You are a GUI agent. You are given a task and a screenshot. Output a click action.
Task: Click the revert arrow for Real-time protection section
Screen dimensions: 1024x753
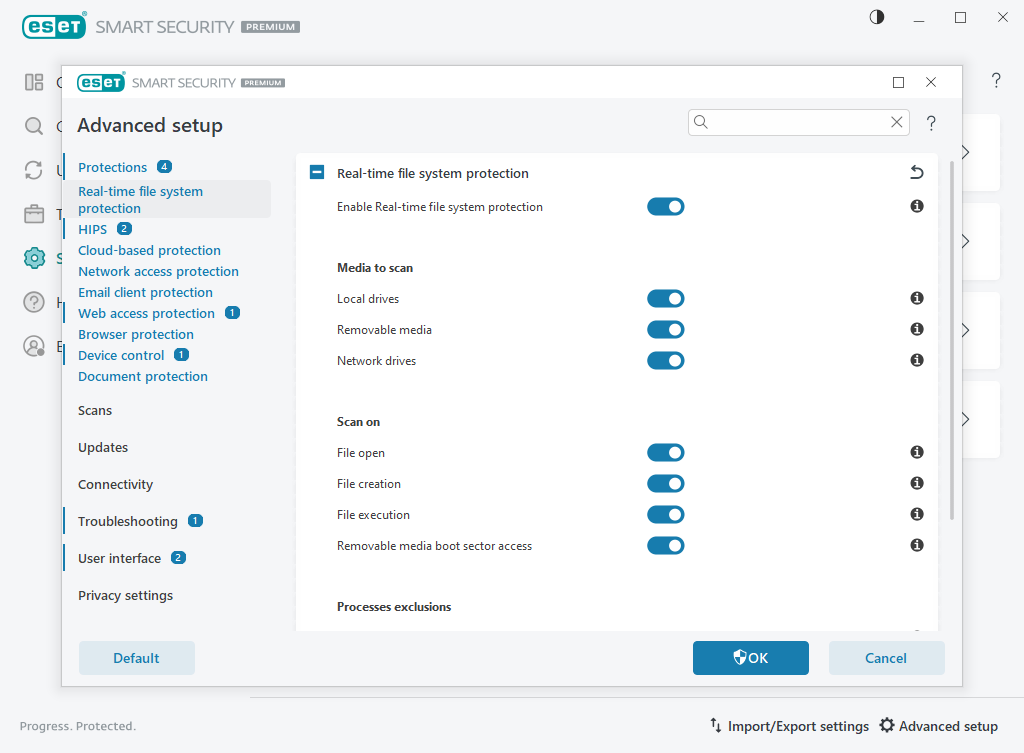pos(916,173)
